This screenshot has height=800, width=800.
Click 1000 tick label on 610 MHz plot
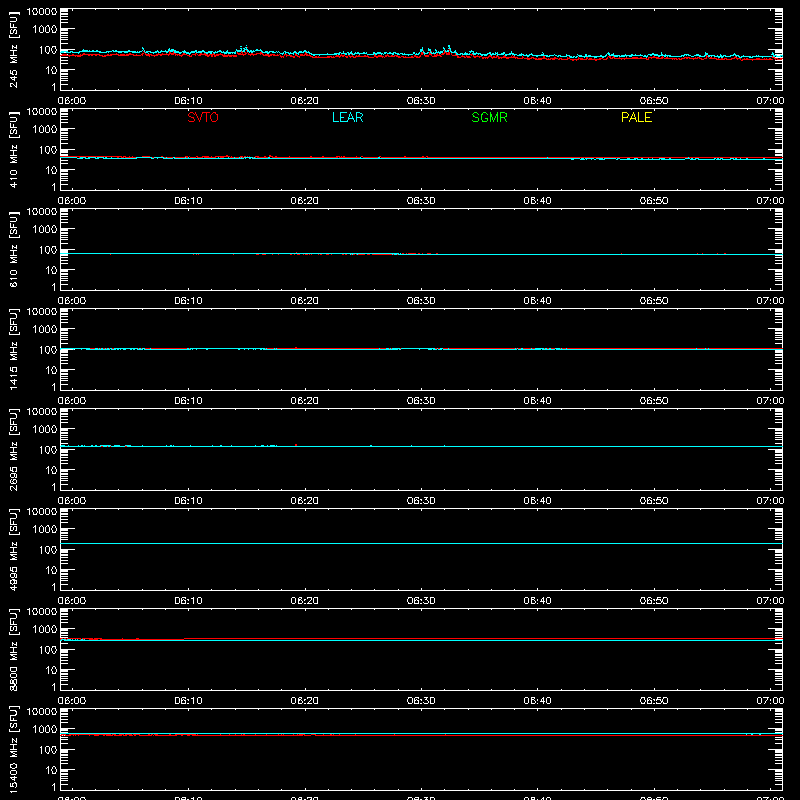(x=45, y=230)
